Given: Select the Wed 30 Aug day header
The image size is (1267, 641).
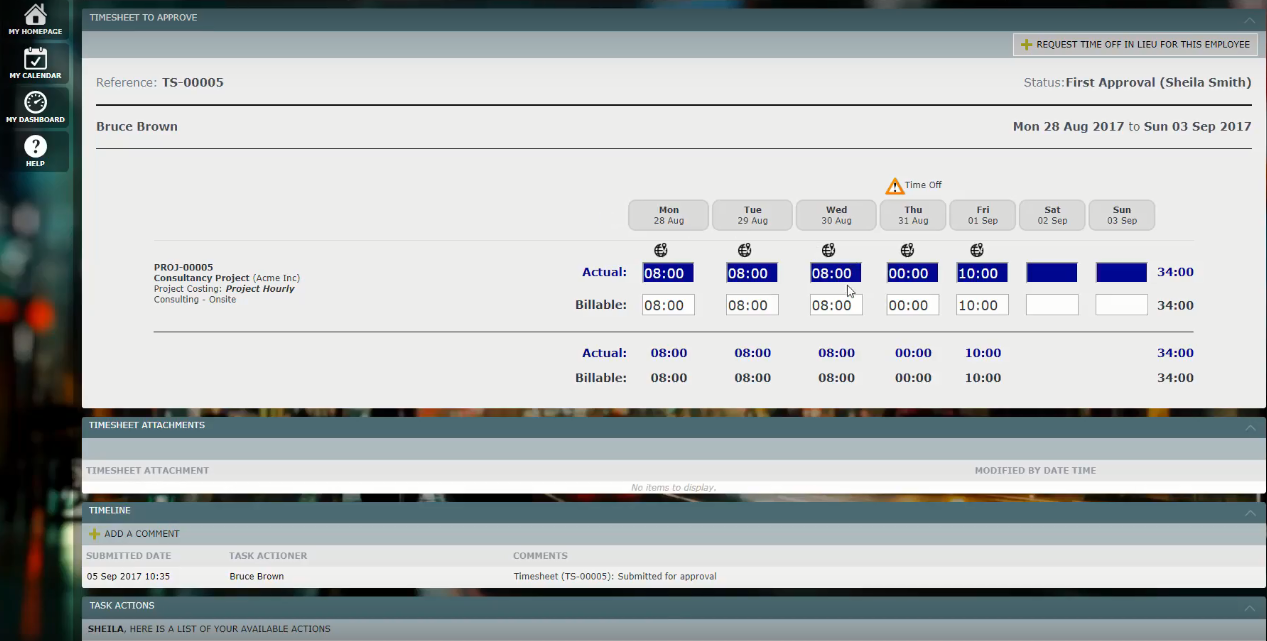Looking at the screenshot, I should [836, 215].
